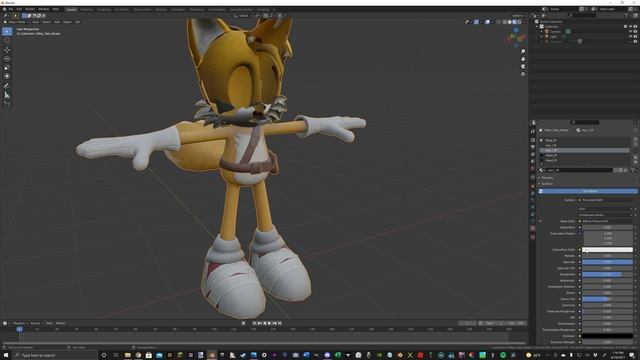Toggle wireframe viewport shading
The width and height of the screenshot is (640, 360).
tap(504, 22)
